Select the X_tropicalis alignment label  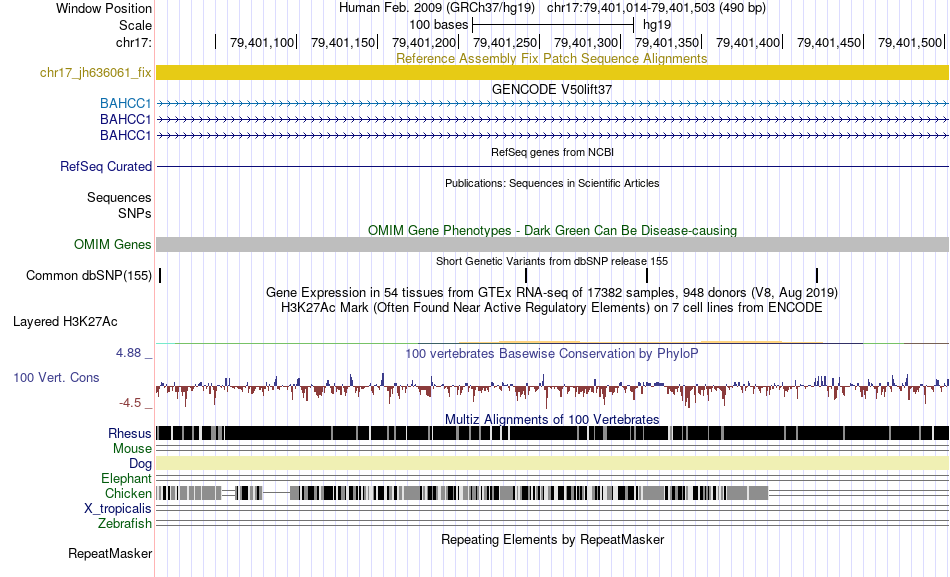point(118,509)
